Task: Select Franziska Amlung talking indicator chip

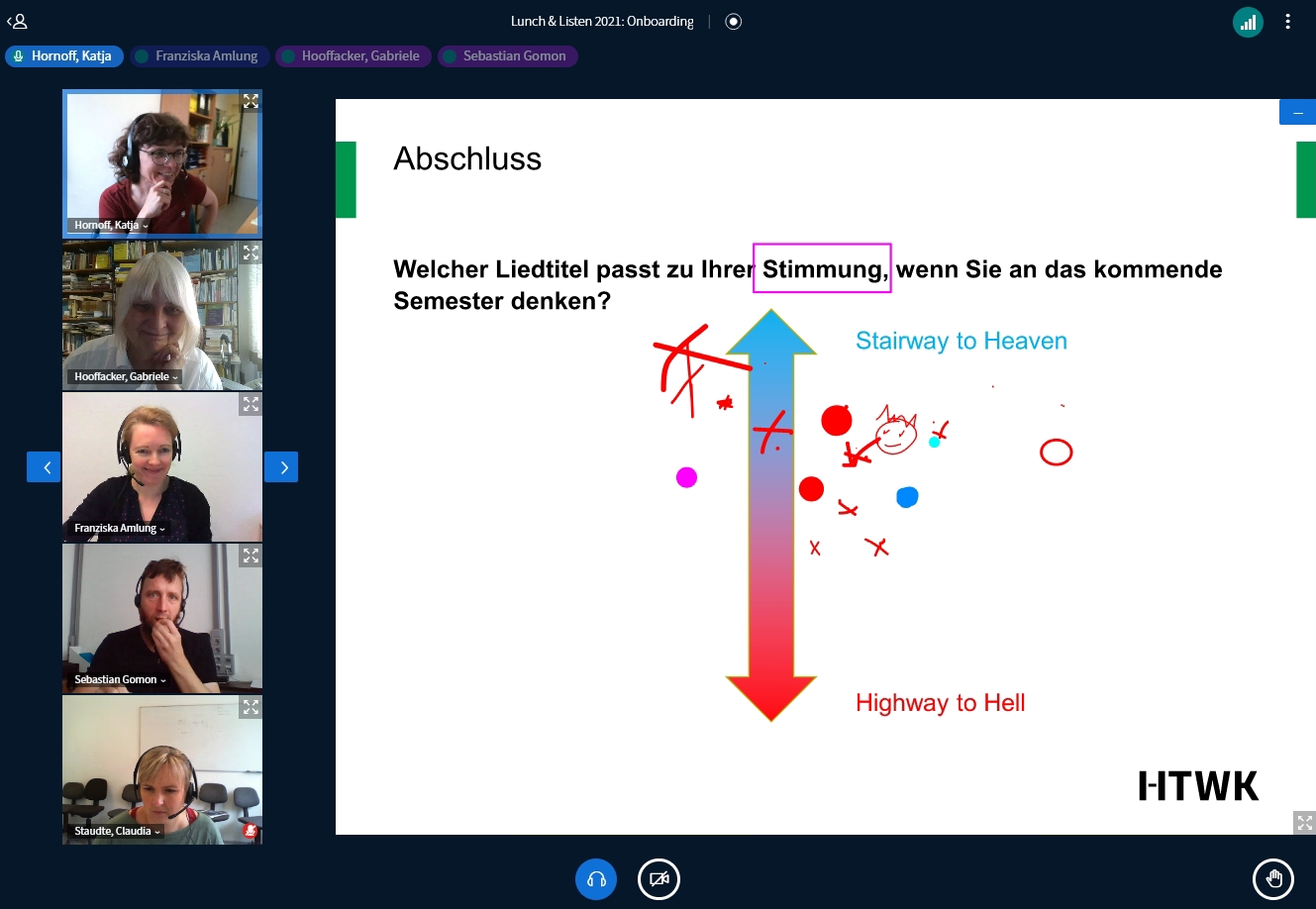Action: pyautogui.click(x=198, y=56)
